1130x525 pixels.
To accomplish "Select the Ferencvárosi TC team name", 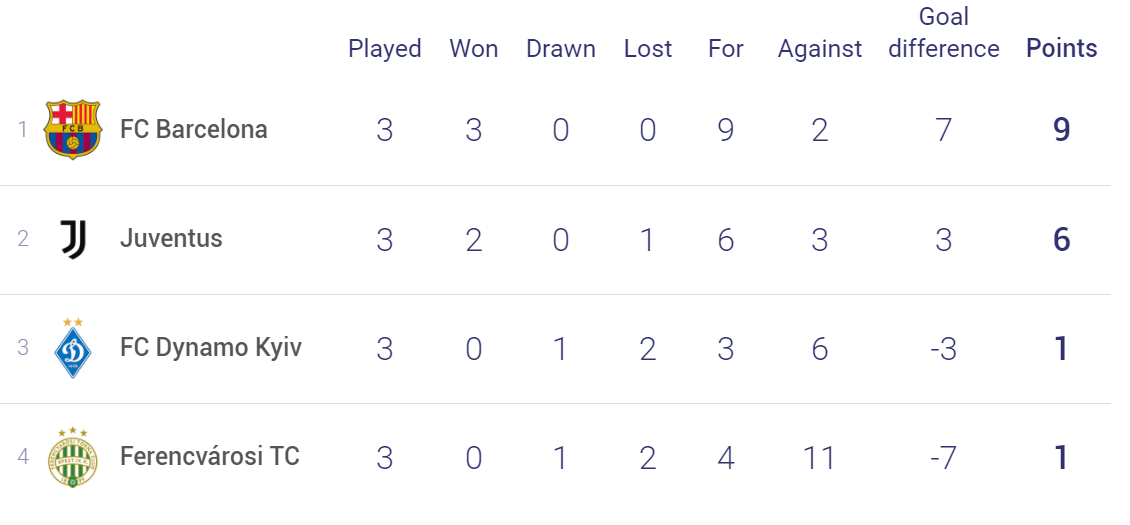I will coord(210,457).
